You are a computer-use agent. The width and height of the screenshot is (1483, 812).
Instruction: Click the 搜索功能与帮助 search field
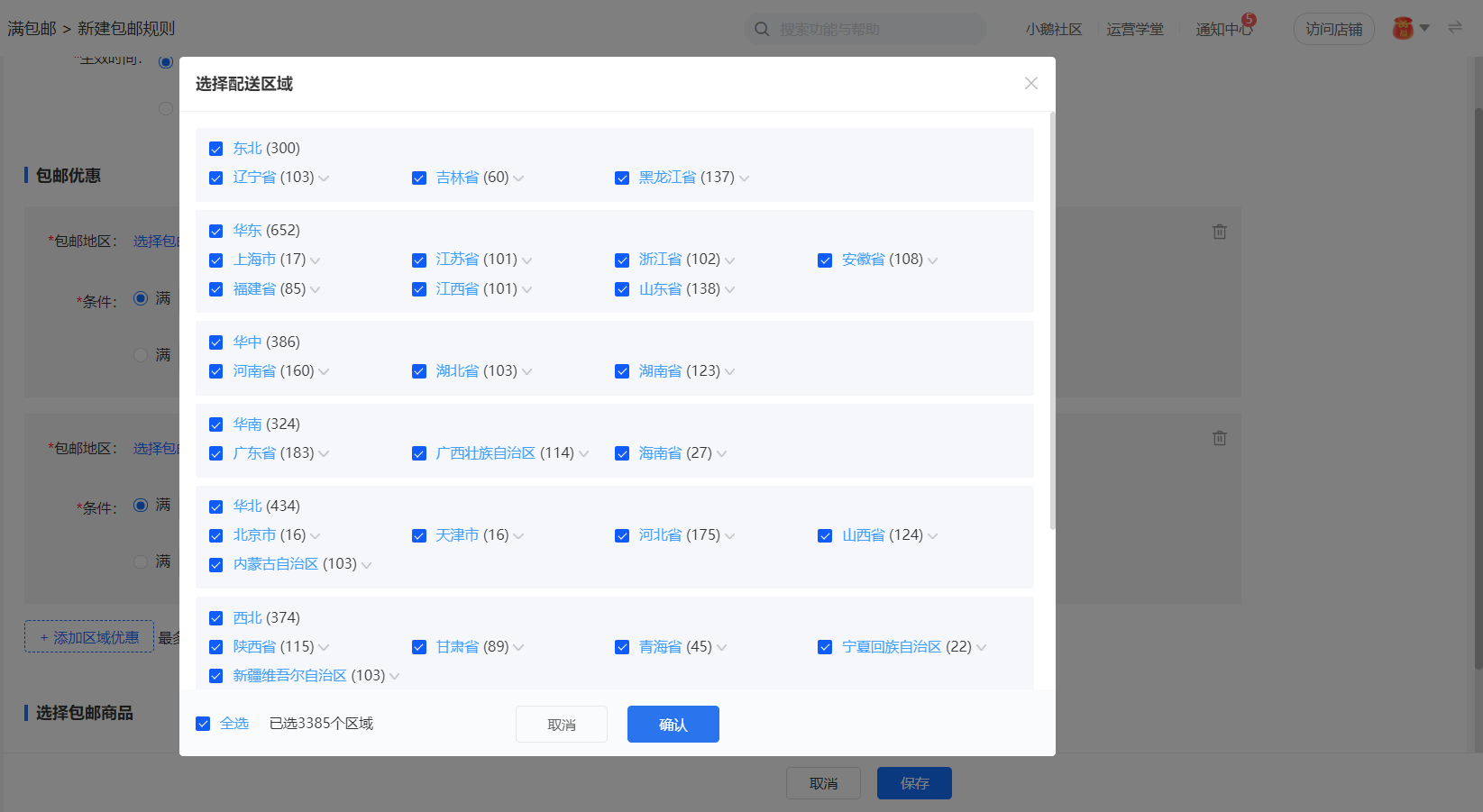click(x=865, y=29)
